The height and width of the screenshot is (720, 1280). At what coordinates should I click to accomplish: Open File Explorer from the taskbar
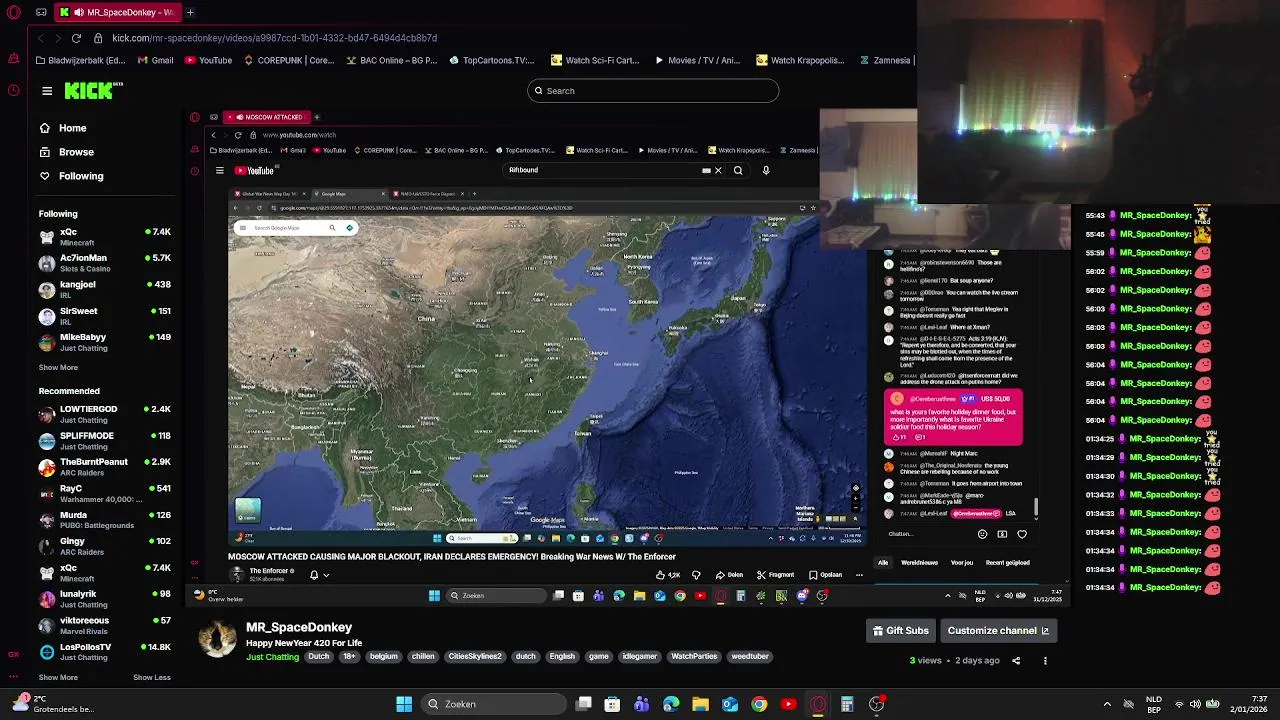pyautogui.click(x=701, y=704)
